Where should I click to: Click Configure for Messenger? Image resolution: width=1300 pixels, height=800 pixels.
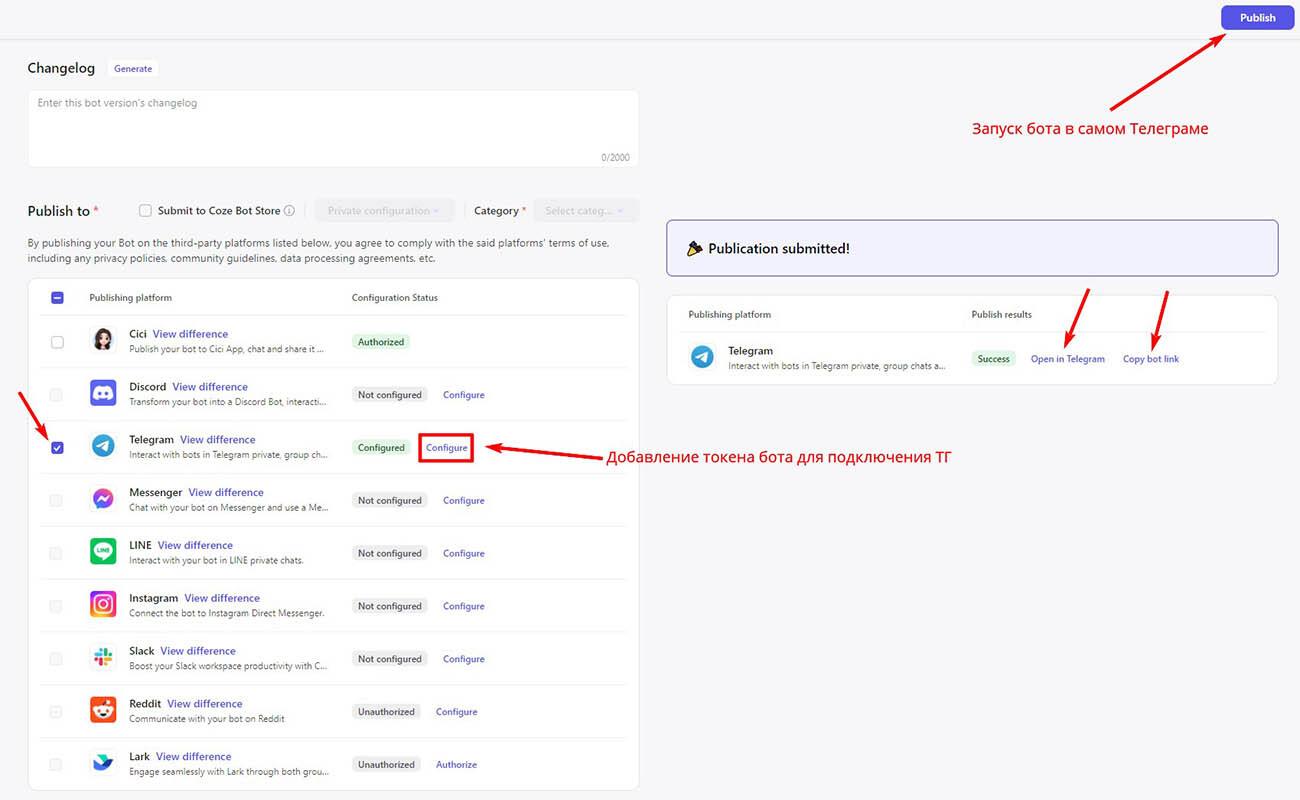pos(464,501)
